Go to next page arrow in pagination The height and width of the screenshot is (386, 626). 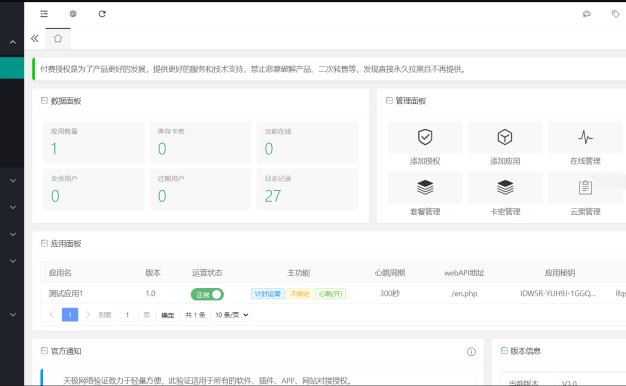[x=88, y=315]
